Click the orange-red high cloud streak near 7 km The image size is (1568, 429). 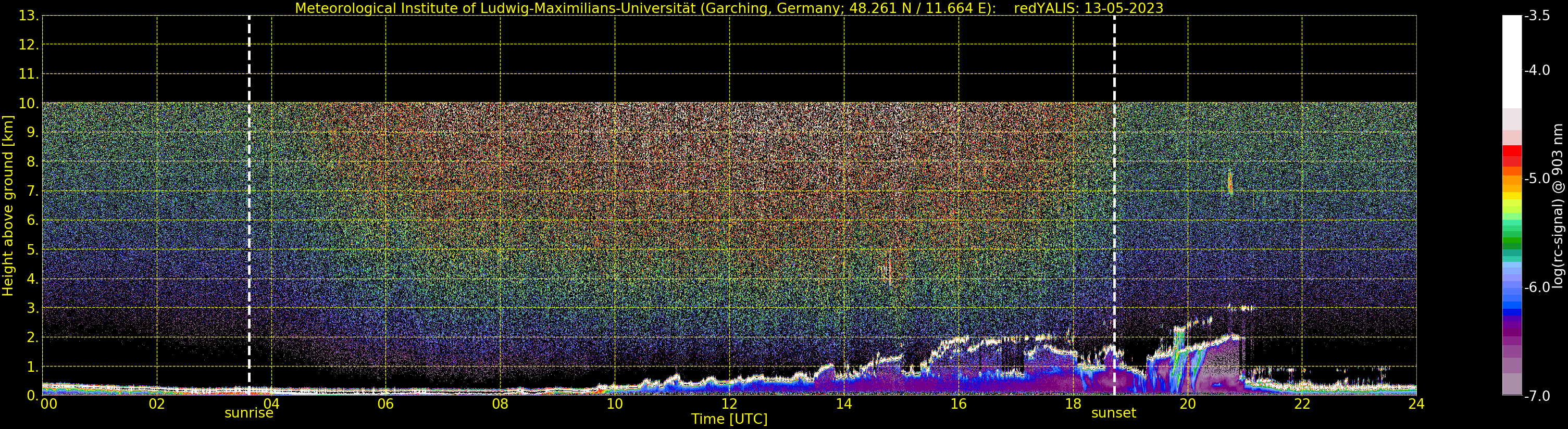point(1229,183)
